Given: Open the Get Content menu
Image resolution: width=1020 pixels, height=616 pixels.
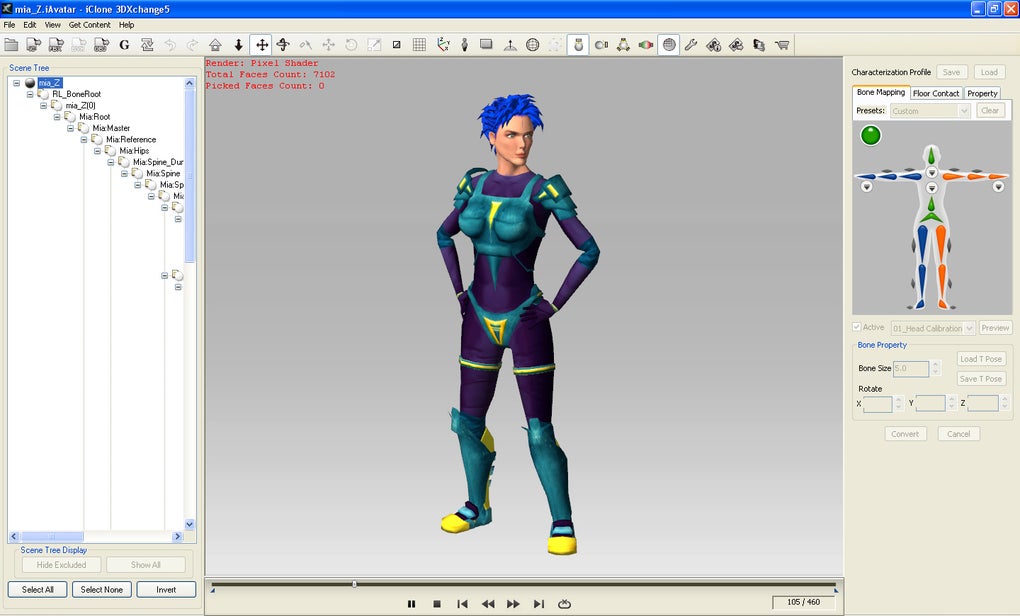Looking at the screenshot, I should 90,25.
